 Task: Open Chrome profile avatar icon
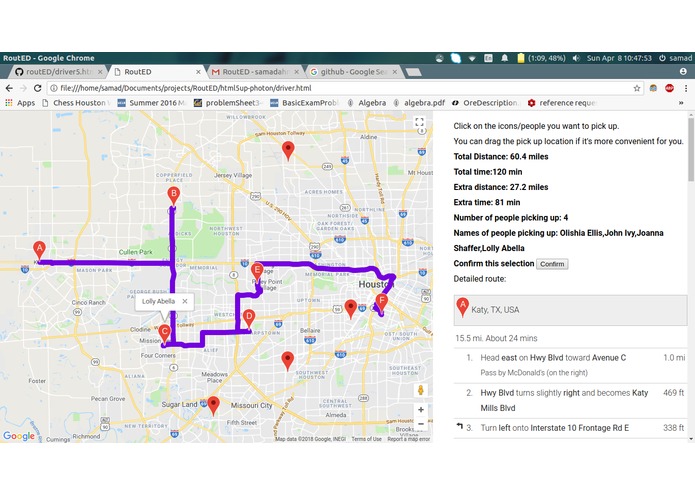pos(683,71)
